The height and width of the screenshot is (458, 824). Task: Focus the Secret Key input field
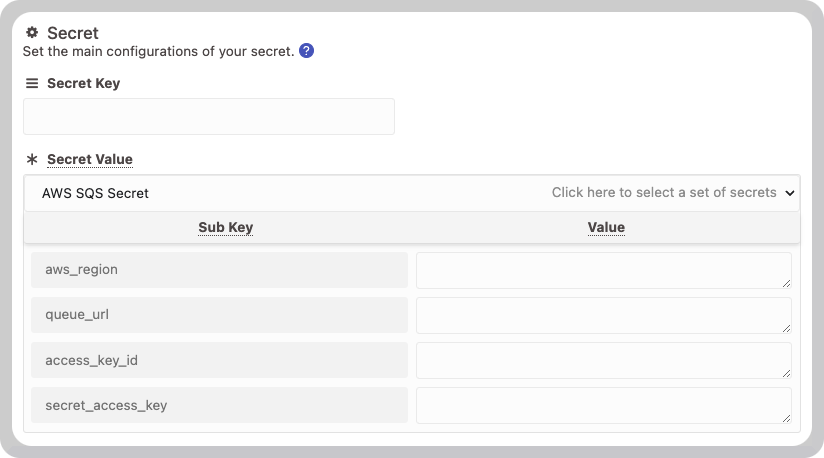tap(209, 117)
